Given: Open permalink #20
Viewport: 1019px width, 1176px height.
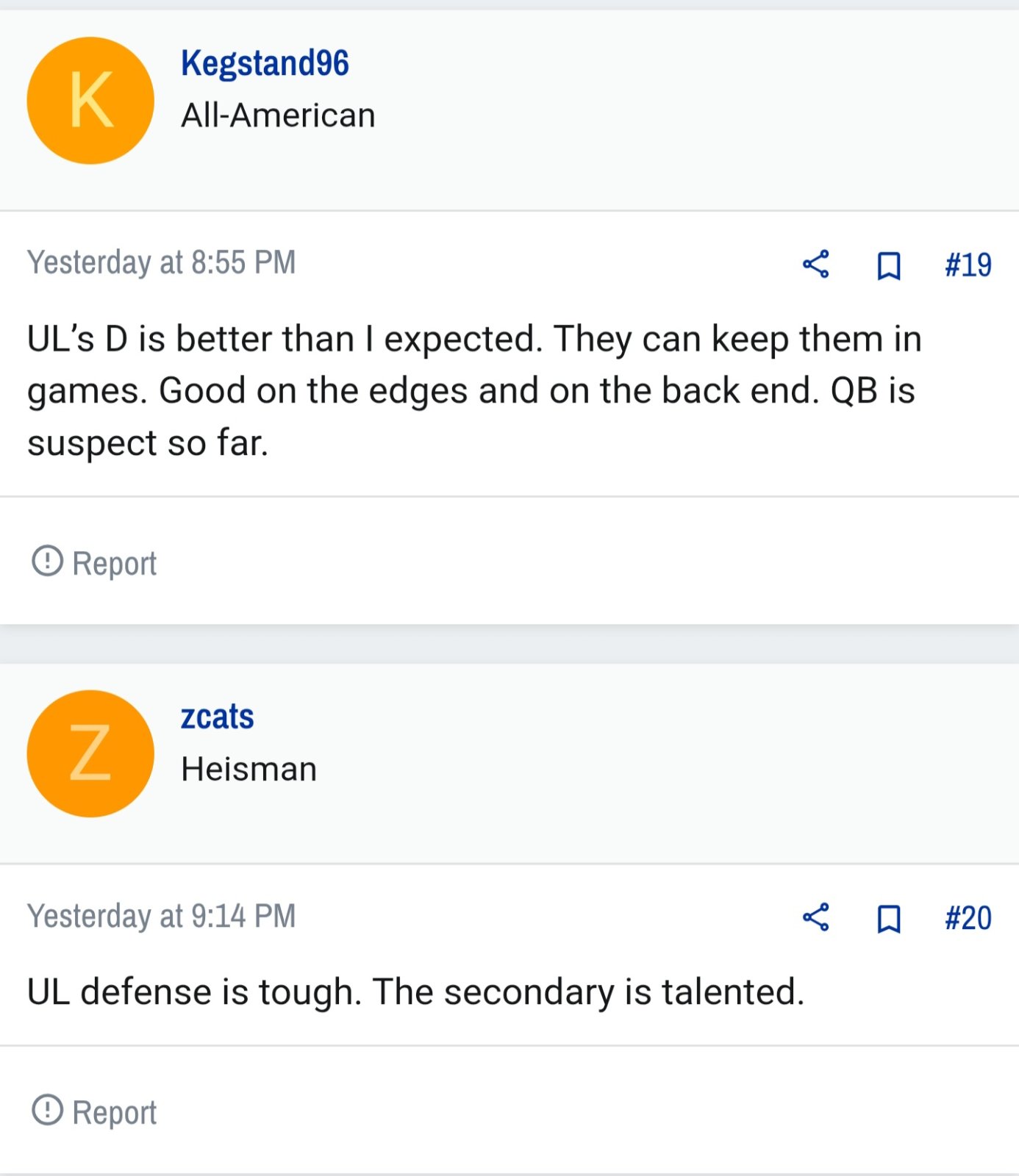Looking at the screenshot, I should point(968,918).
